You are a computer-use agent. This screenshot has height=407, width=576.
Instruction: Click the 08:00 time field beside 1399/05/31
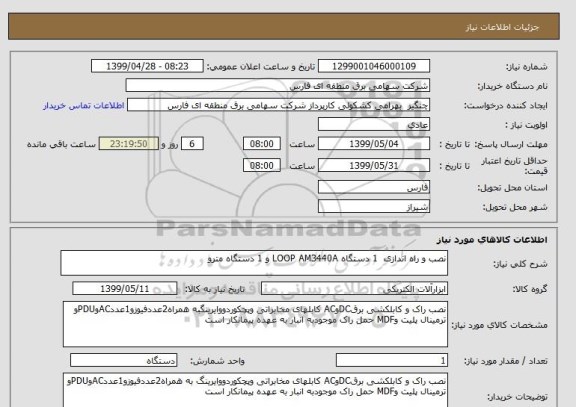262,166
